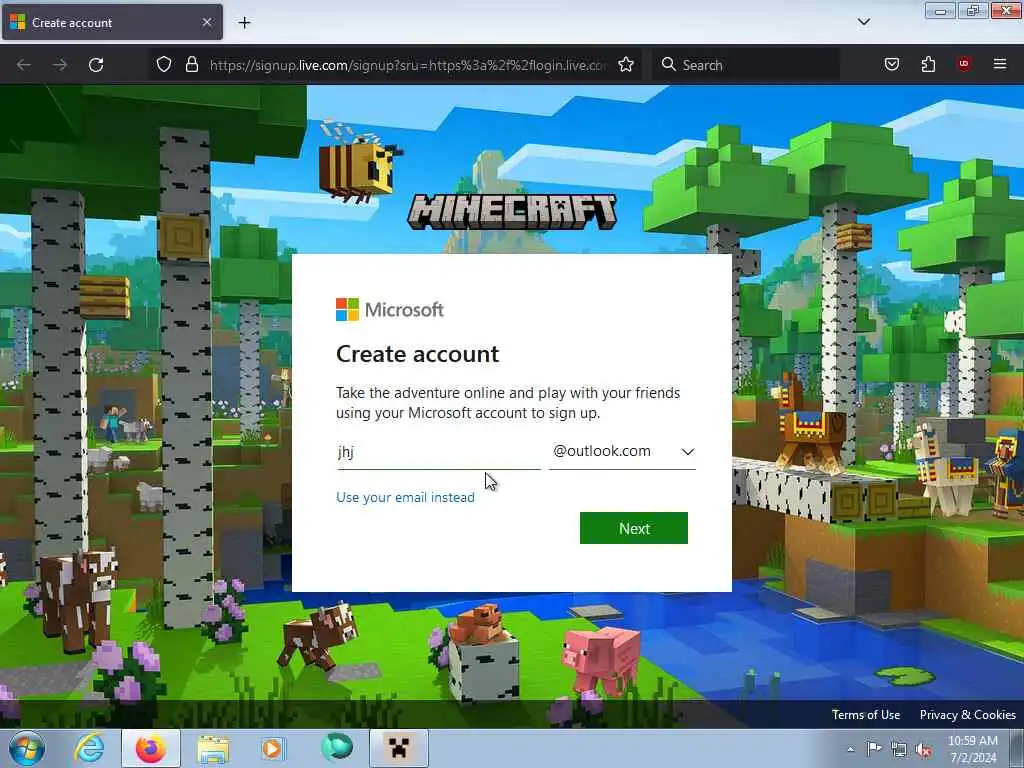
Task: Open Windows Explorer folder taskbar icon
Action: (213, 749)
